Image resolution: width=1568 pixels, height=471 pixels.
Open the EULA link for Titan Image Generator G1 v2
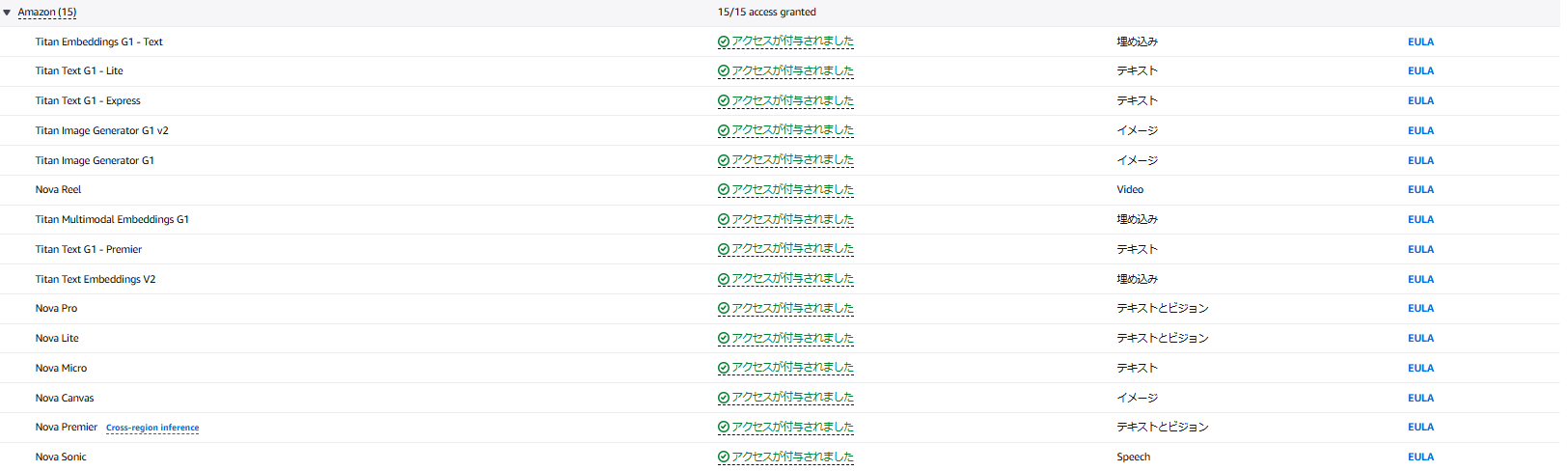pos(1420,131)
